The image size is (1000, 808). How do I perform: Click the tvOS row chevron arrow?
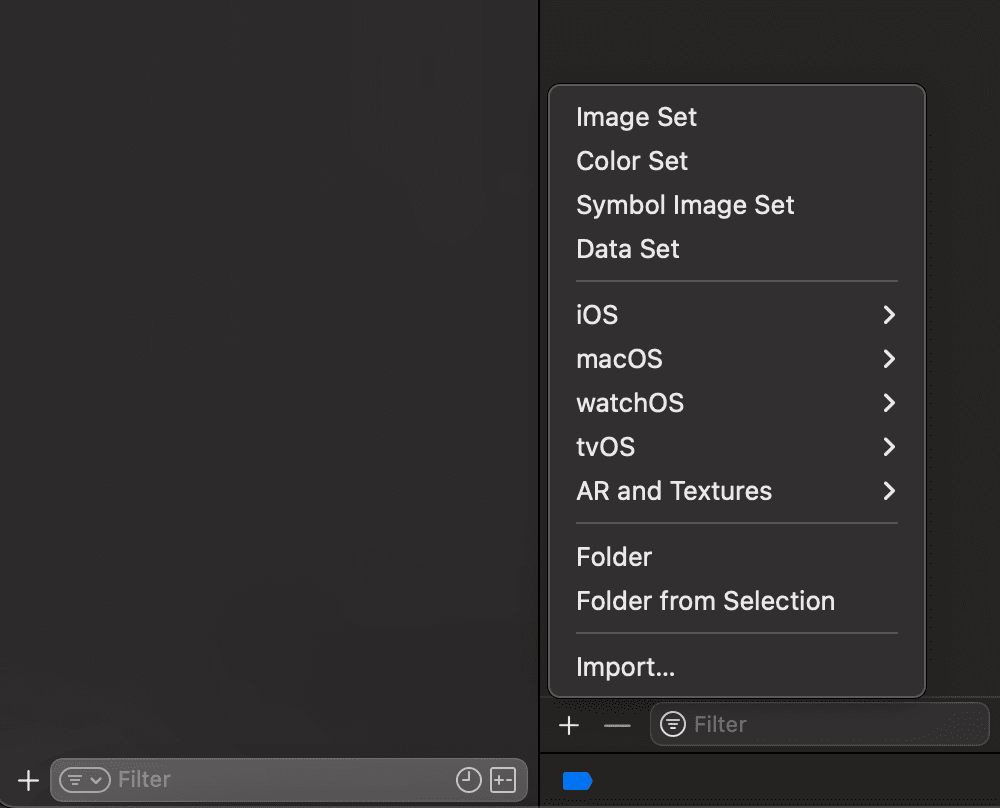[889, 447]
